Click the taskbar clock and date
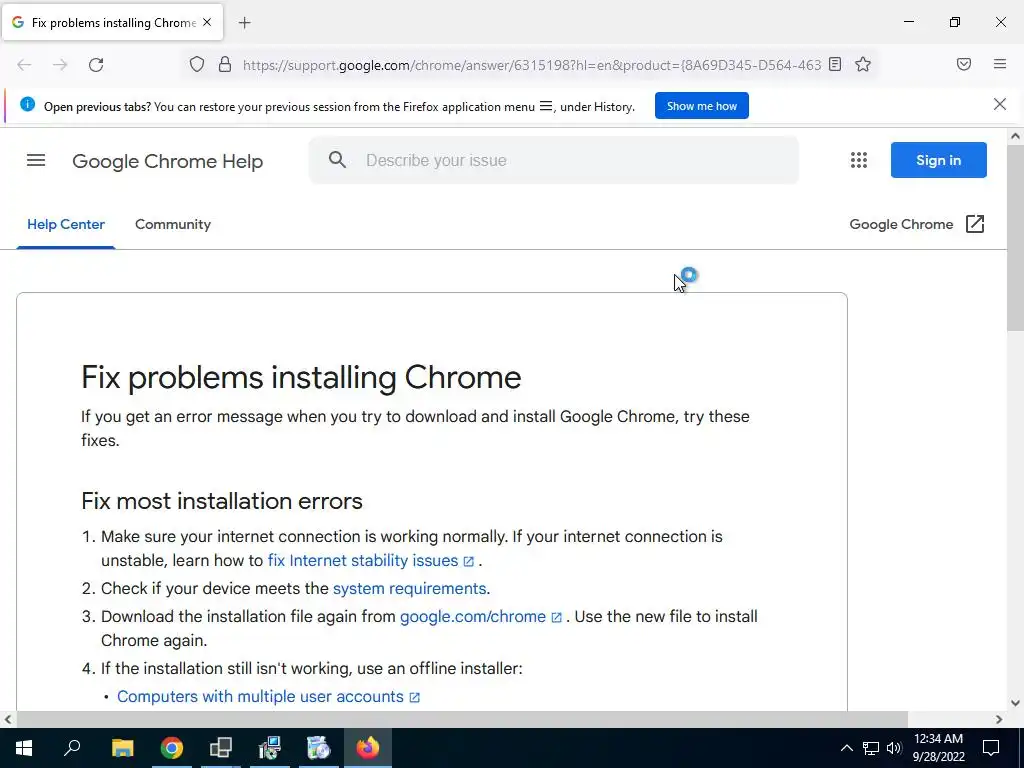1024x768 pixels. [x=938, y=748]
